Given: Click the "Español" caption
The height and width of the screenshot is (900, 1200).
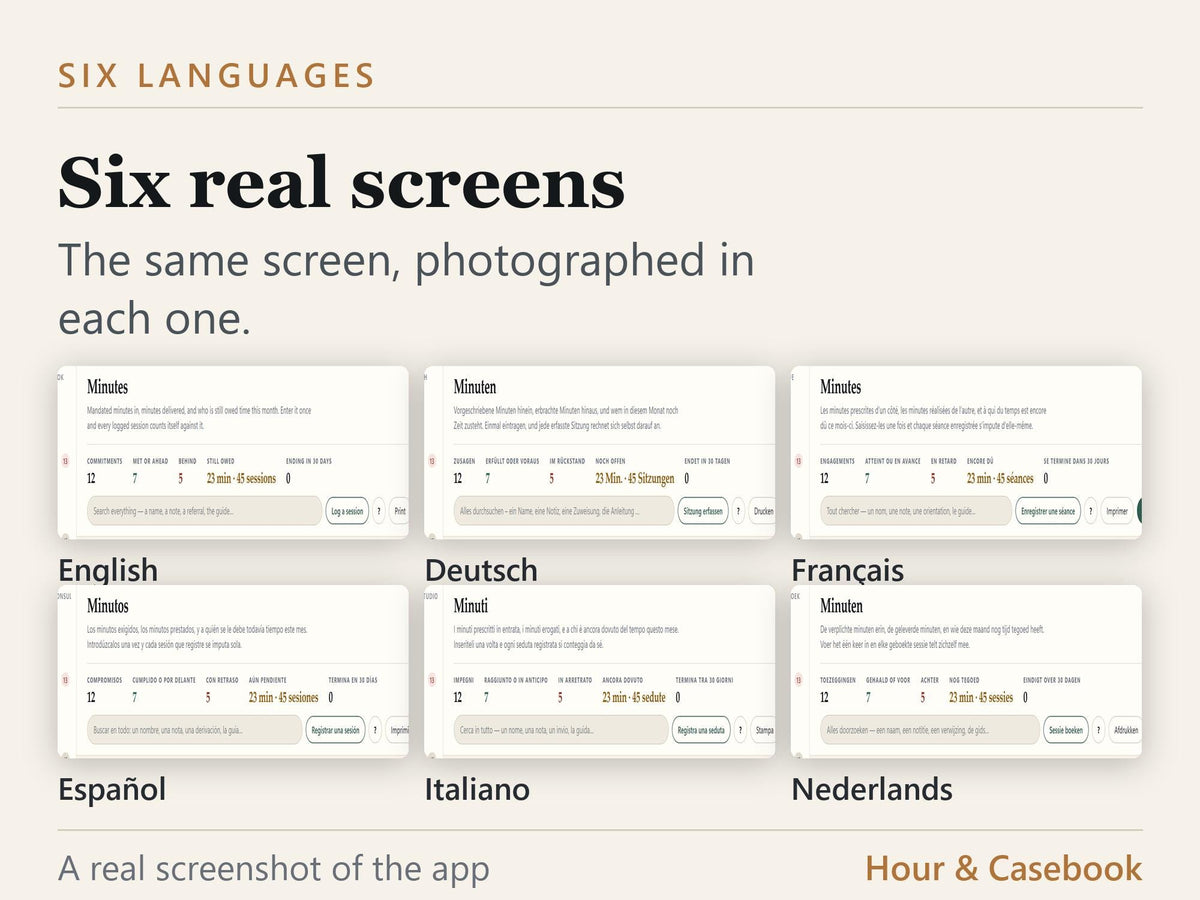Looking at the screenshot, I should (112, 790).
